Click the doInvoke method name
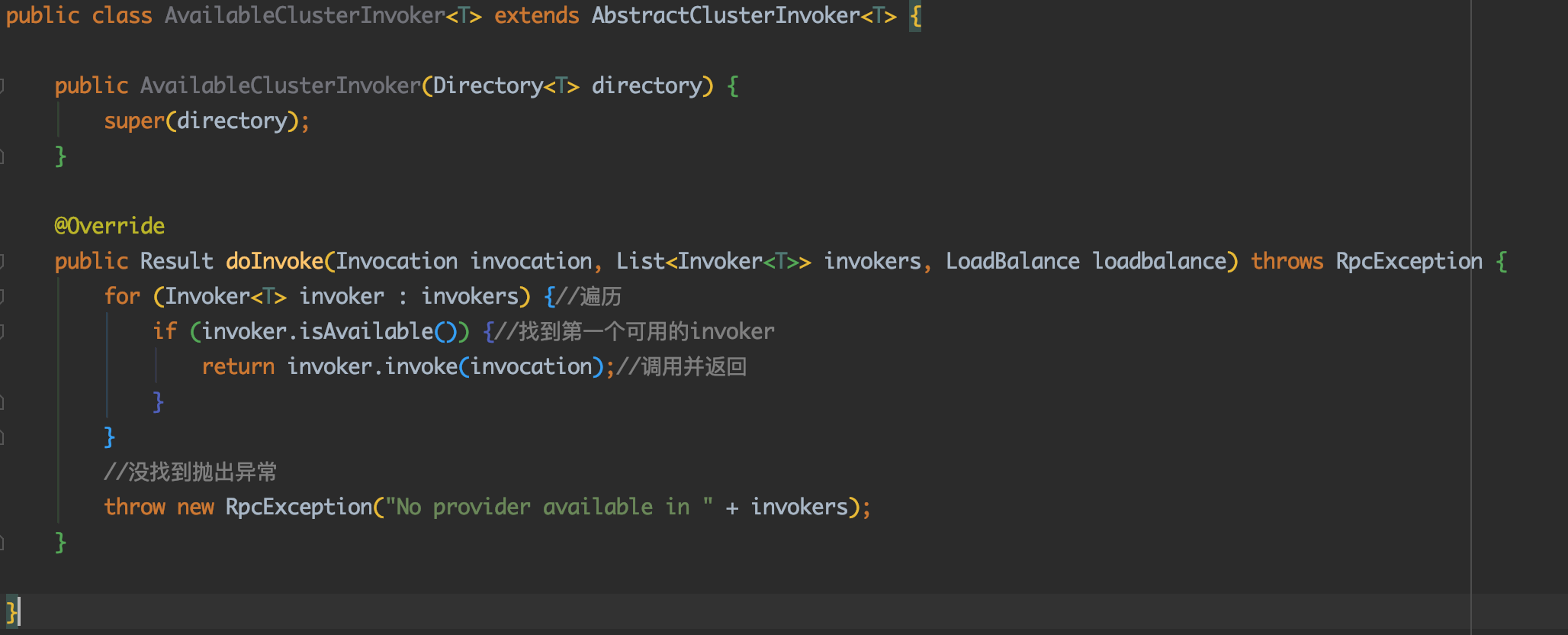The image size is (1568, 635). (275, 261)
